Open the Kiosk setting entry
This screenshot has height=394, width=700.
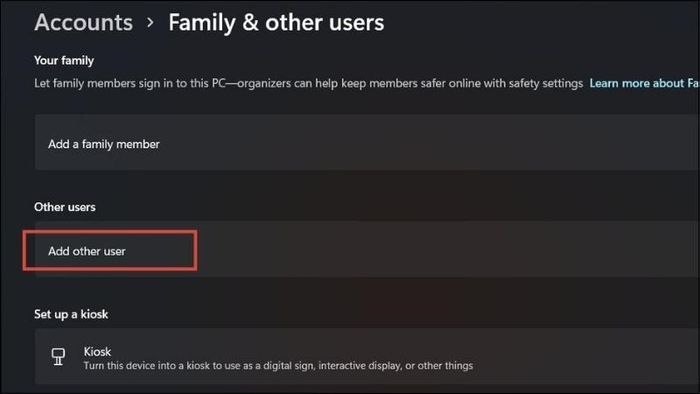point(367,357)
